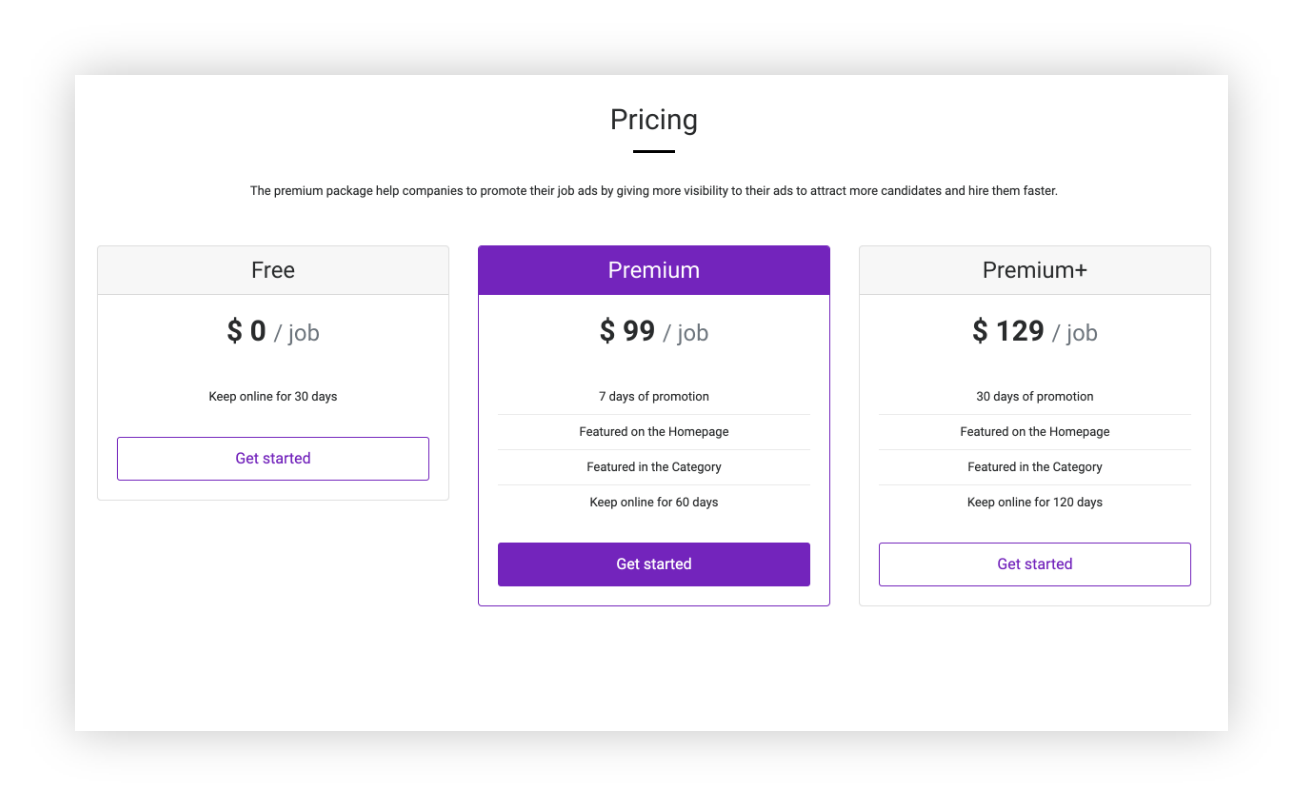Click Premium+ 'Featured in the Category' item
The width and height of the screenshot is (1303, 806).
click(1035, 467)
